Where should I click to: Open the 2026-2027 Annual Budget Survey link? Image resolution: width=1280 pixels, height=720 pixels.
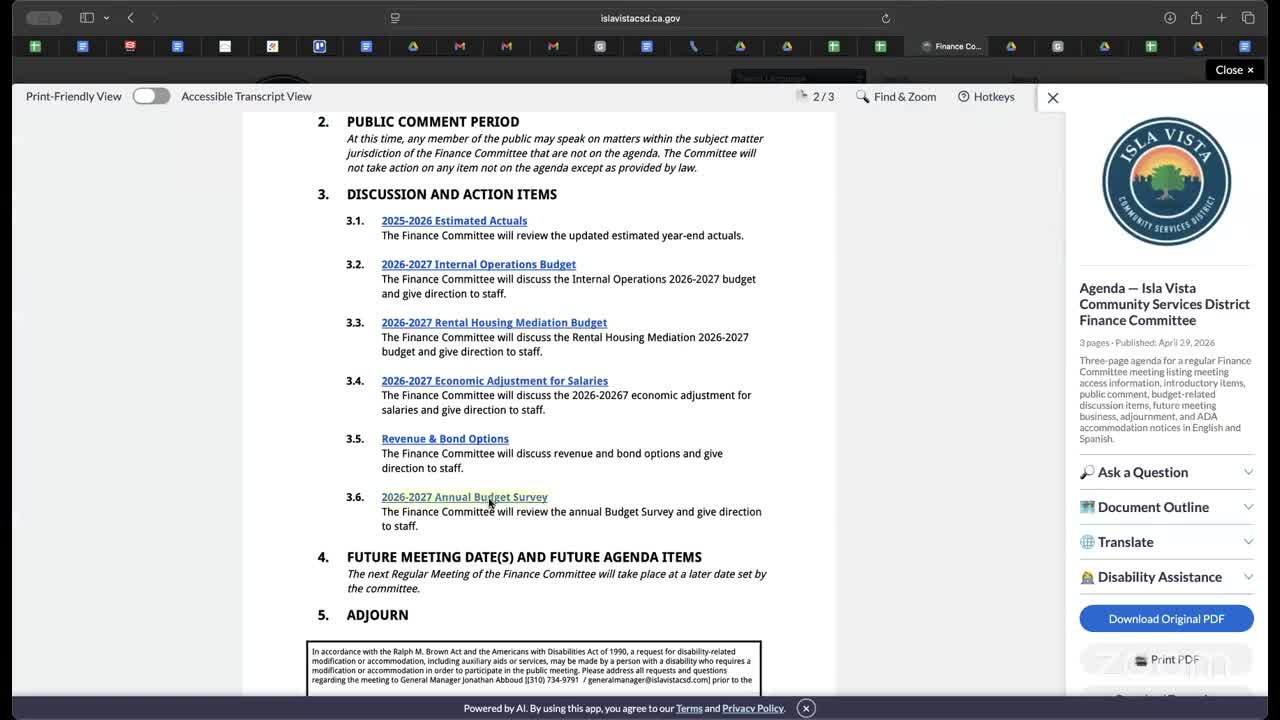click(x=464, y=497)
